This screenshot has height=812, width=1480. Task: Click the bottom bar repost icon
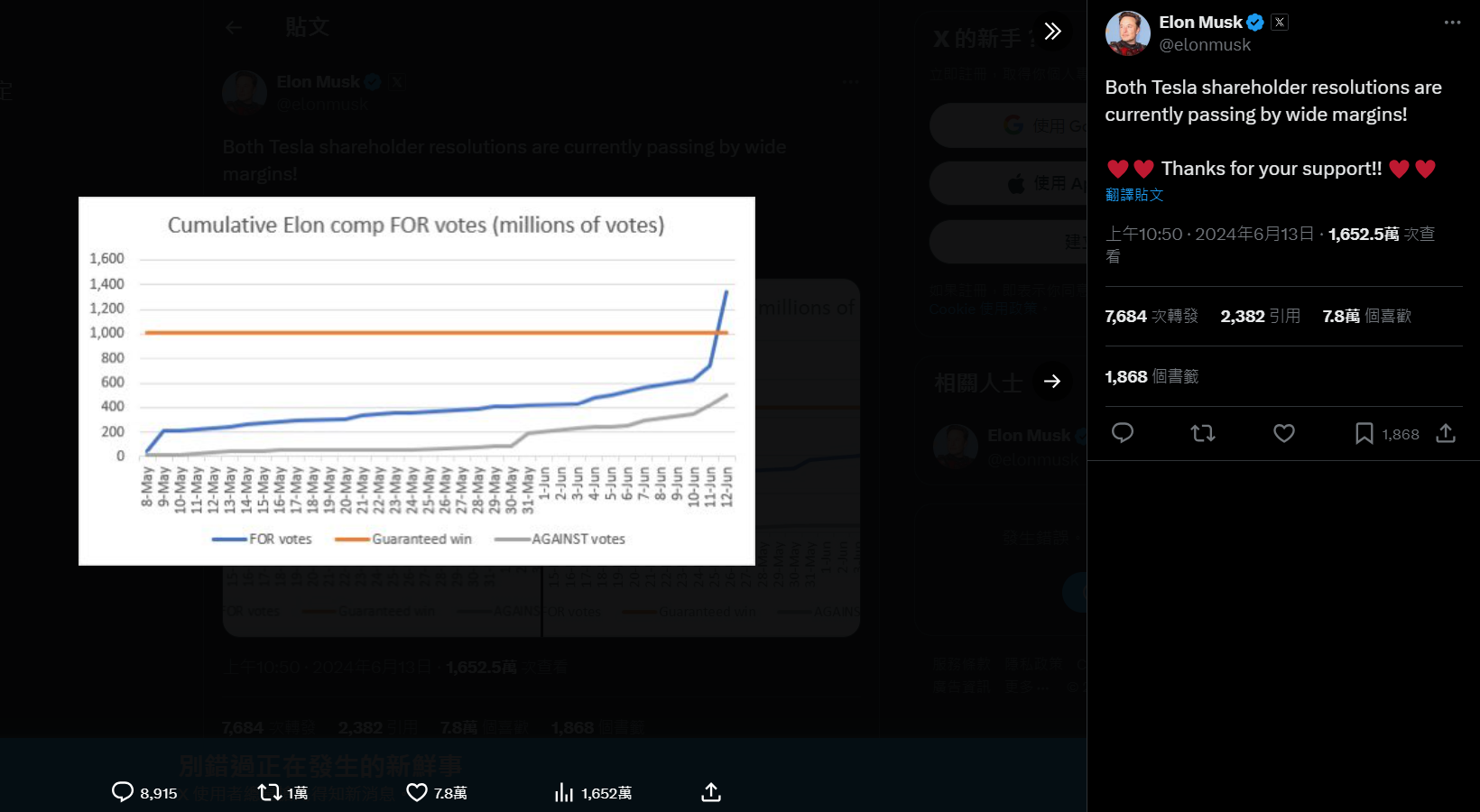click(x=269, y=792)
